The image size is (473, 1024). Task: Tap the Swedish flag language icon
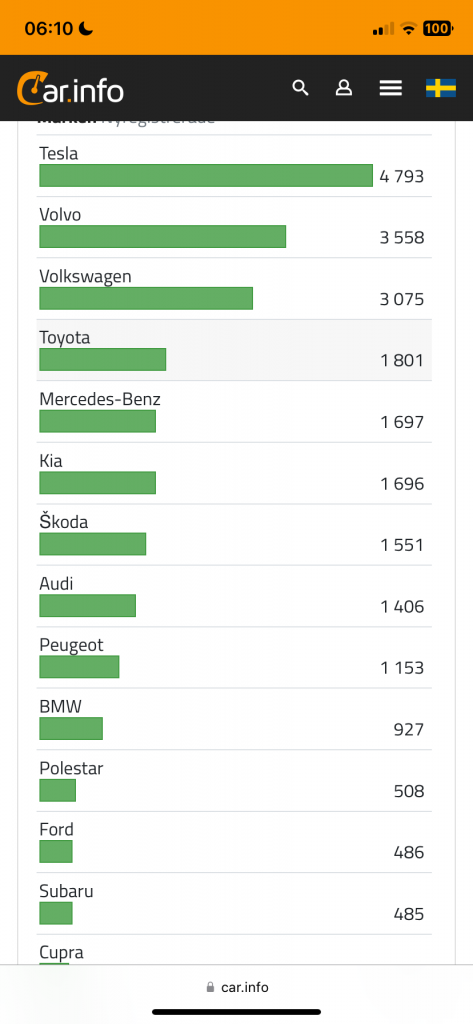pyautogui.click(x=441, y=88)
